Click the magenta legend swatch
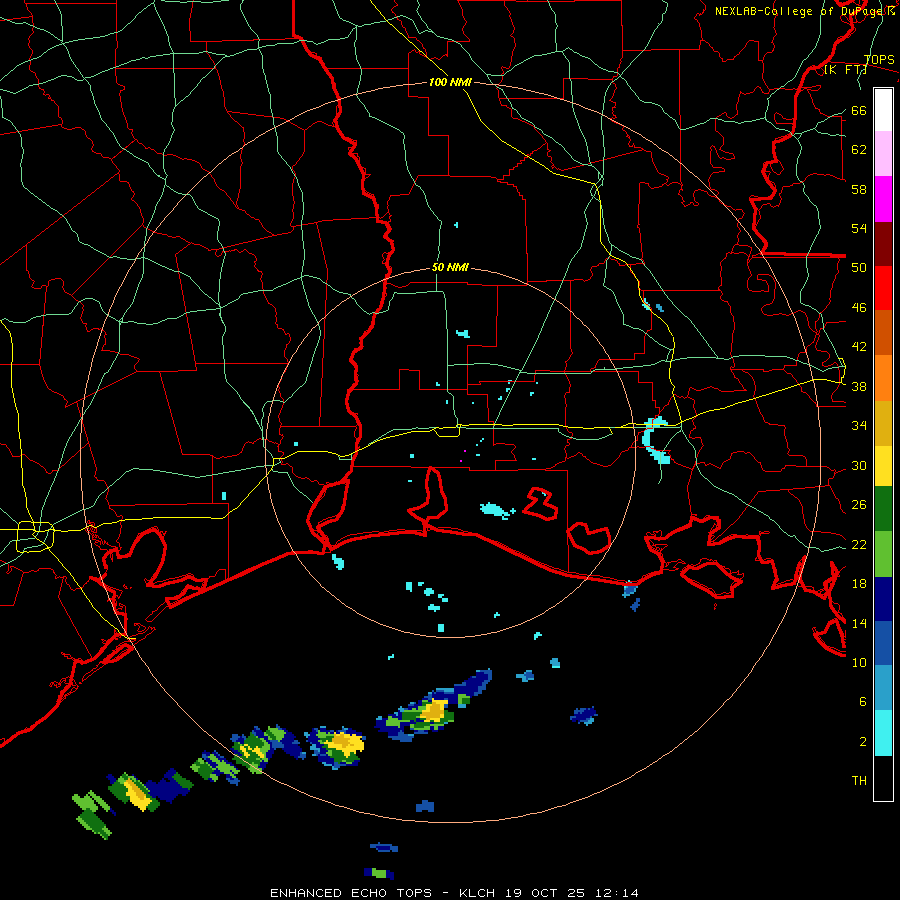Image resolution: width=900 pixels, height=900 pixels. (883, 199)
